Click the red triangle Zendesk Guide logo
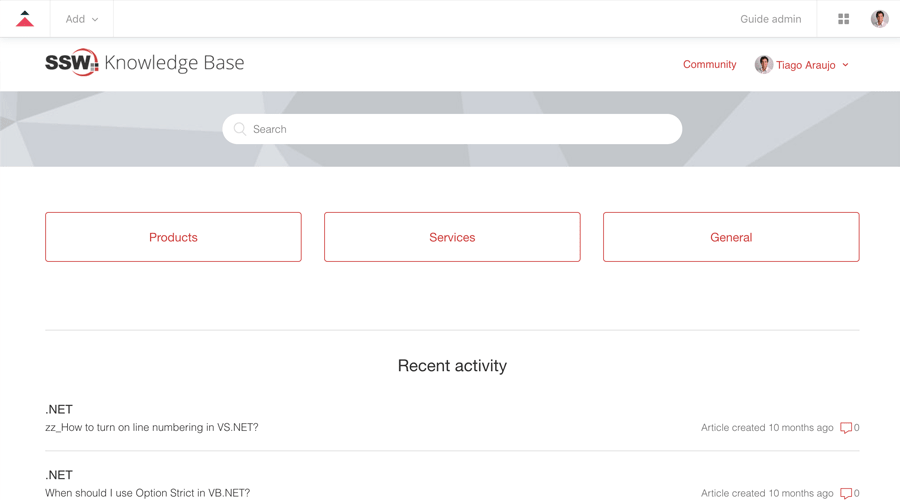900x500 pixels. tap(25, 19)
